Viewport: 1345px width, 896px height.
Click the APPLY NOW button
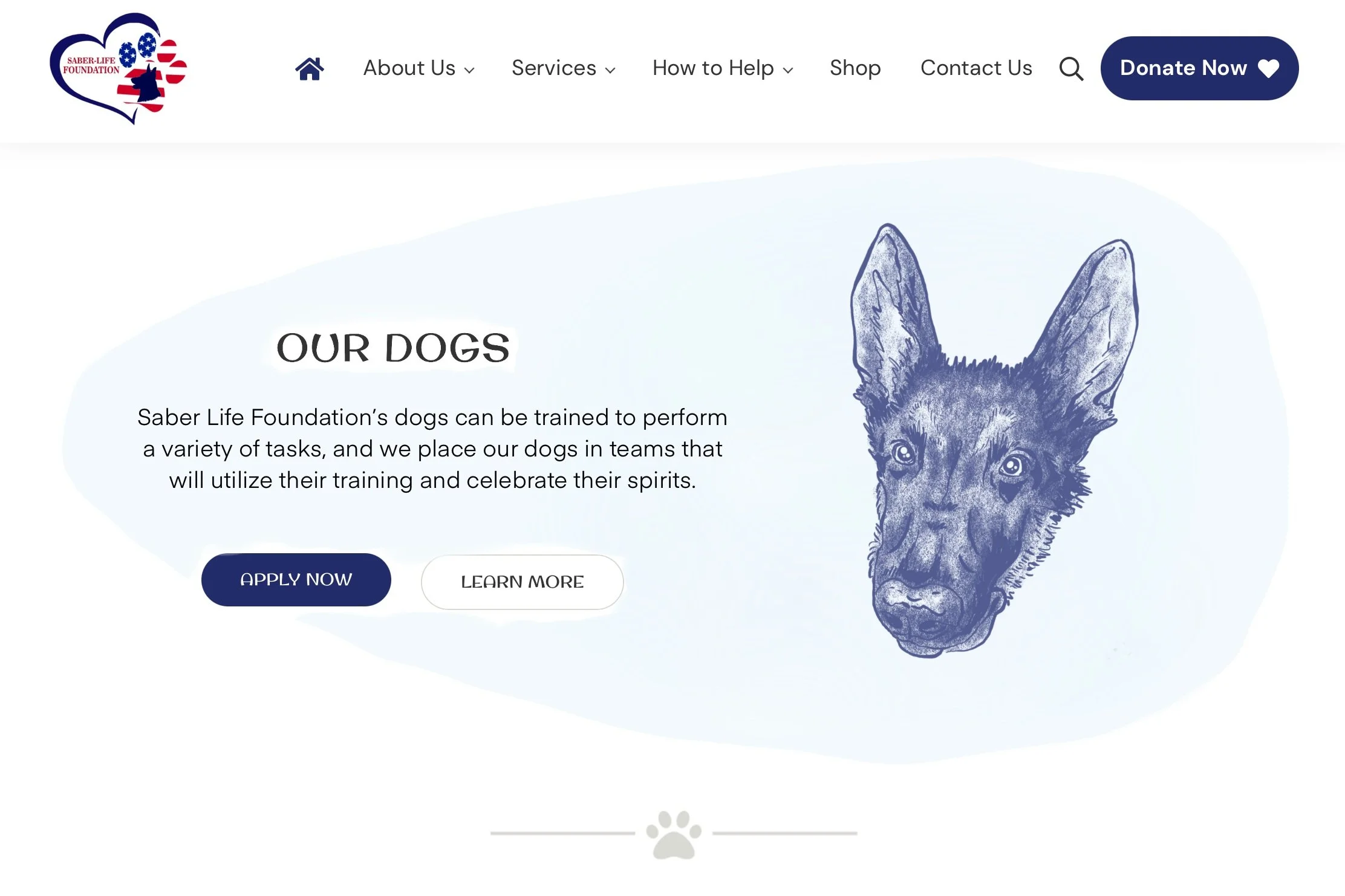296,579
